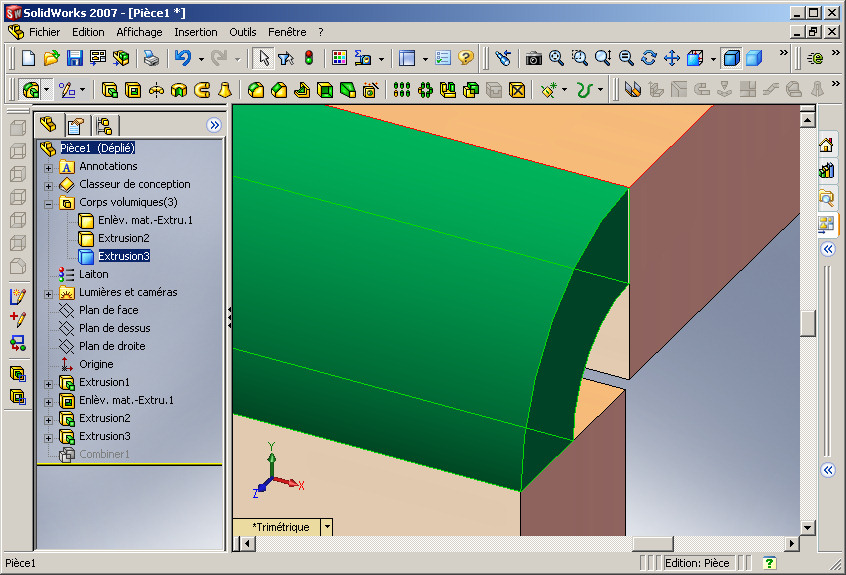Switch to the FeatureManager design tree tab
The image size is (846, 575).
[x=49, y=125]
